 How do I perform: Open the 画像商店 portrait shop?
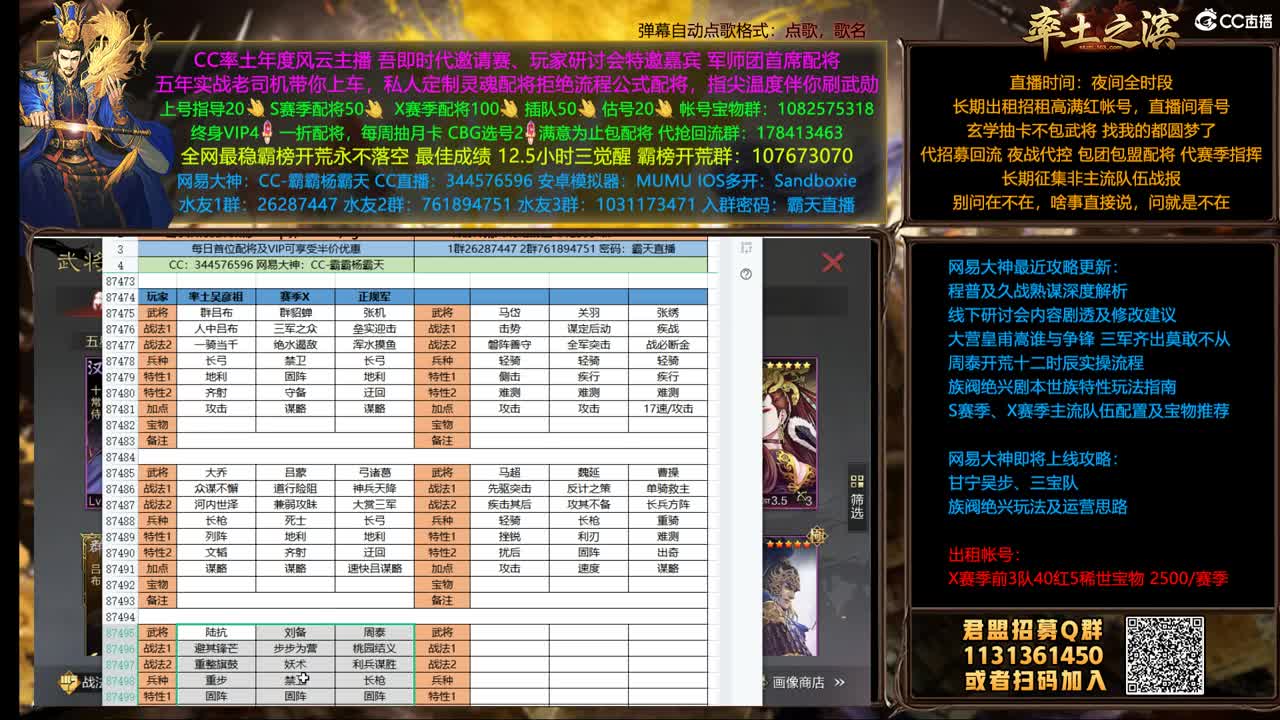coord(798,682)
